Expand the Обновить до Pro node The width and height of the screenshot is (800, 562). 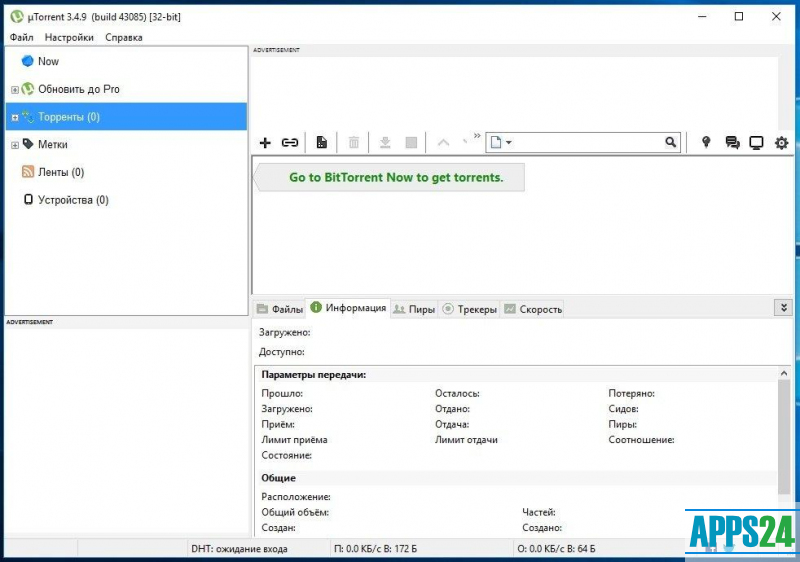[15, 90]
